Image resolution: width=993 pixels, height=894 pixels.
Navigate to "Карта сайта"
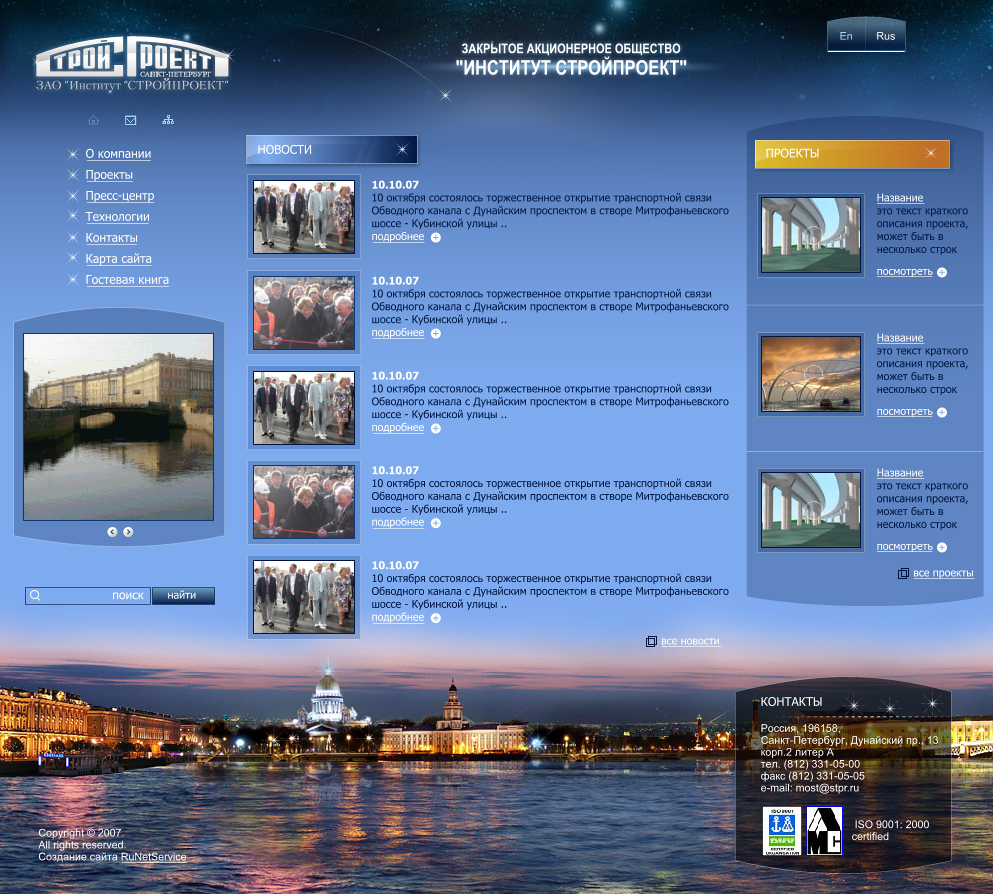pyautogui.click(x=118, y=258)
